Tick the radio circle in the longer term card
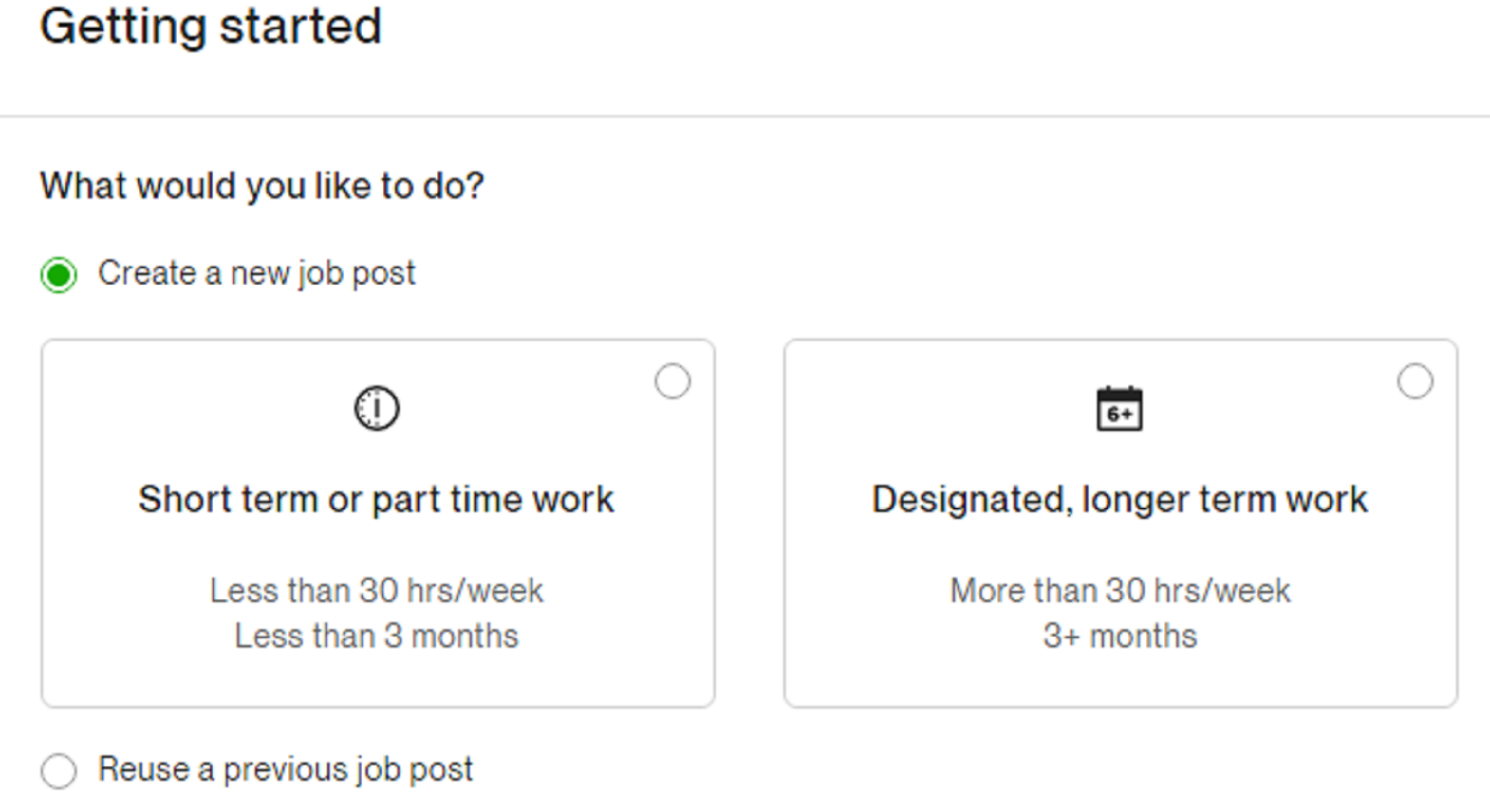1490x812 pixels. click(1415, 381)
